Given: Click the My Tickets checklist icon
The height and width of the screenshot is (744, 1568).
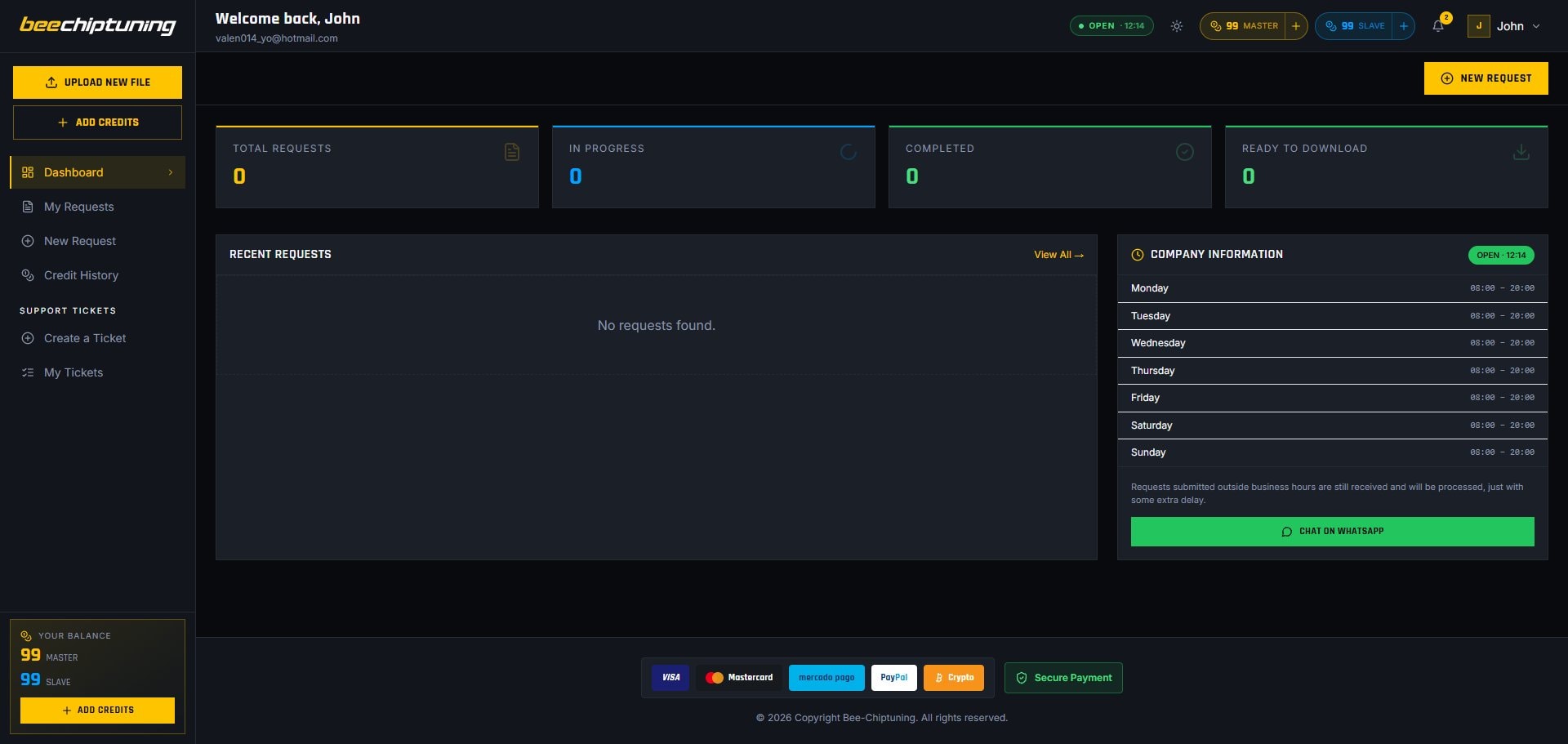Looking at the screenshot, I should pos(28,372).
